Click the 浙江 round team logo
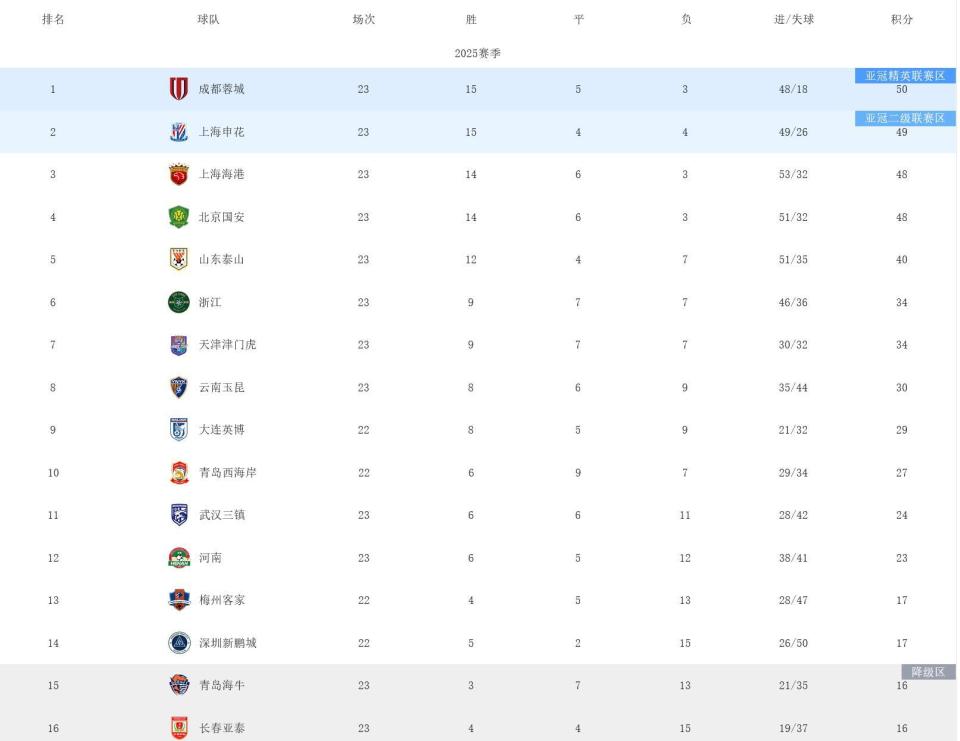 click(178, 302)
